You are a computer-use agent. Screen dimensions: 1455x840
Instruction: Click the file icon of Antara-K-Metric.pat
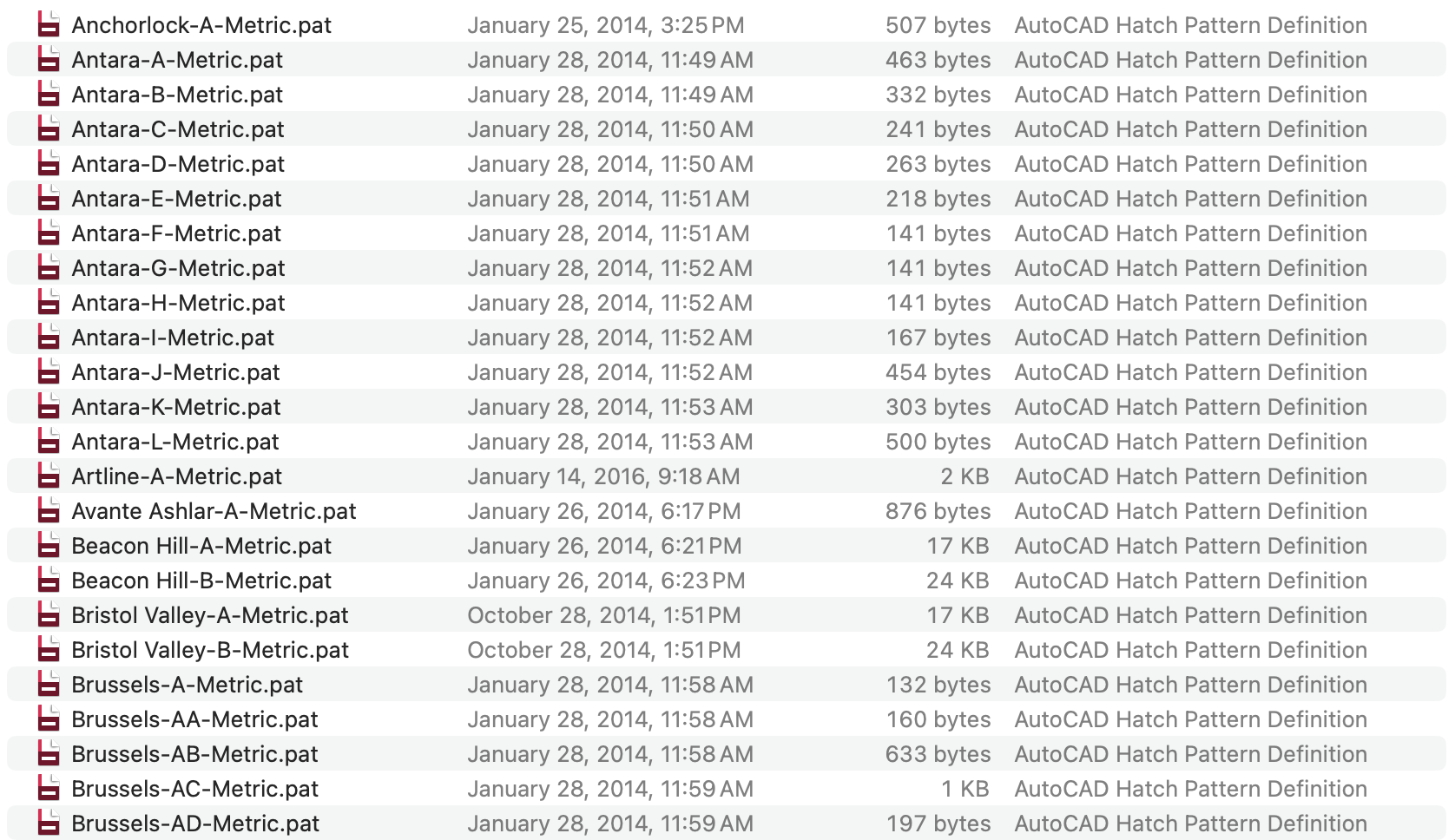(x=49, y=406)
